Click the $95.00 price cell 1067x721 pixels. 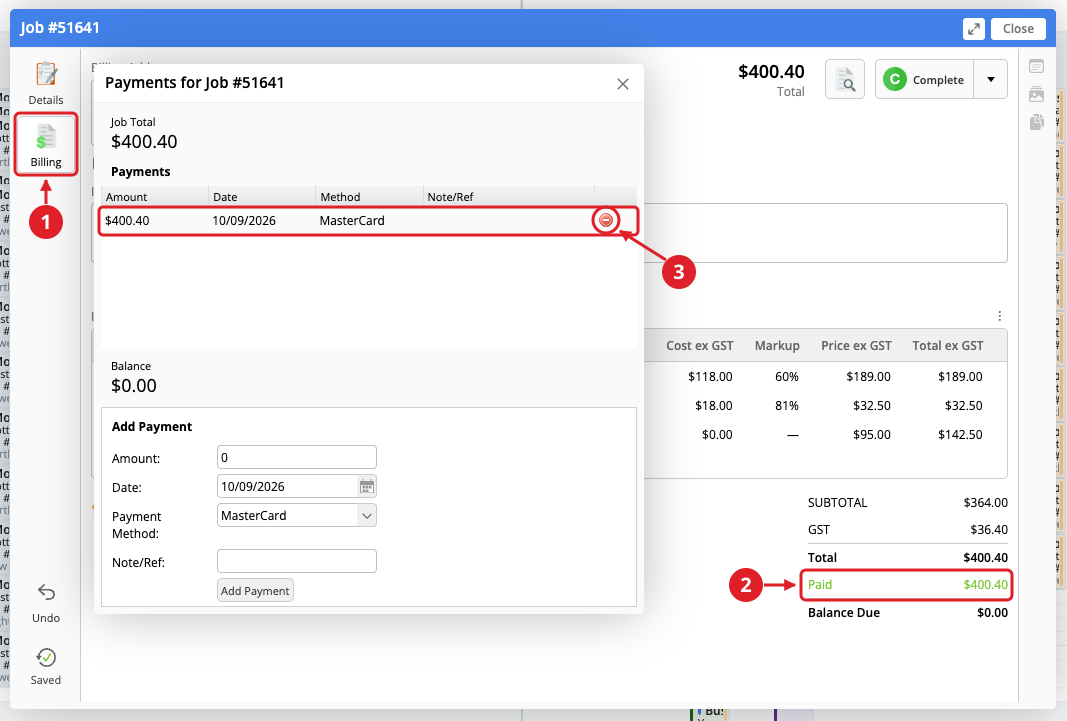[872, 435]
